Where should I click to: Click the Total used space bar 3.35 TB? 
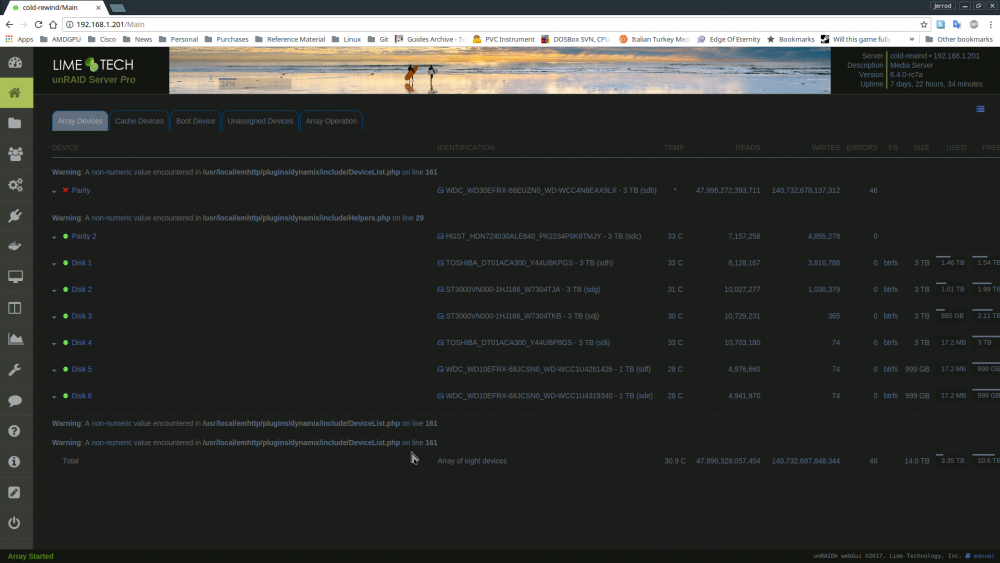click(952, 460)
